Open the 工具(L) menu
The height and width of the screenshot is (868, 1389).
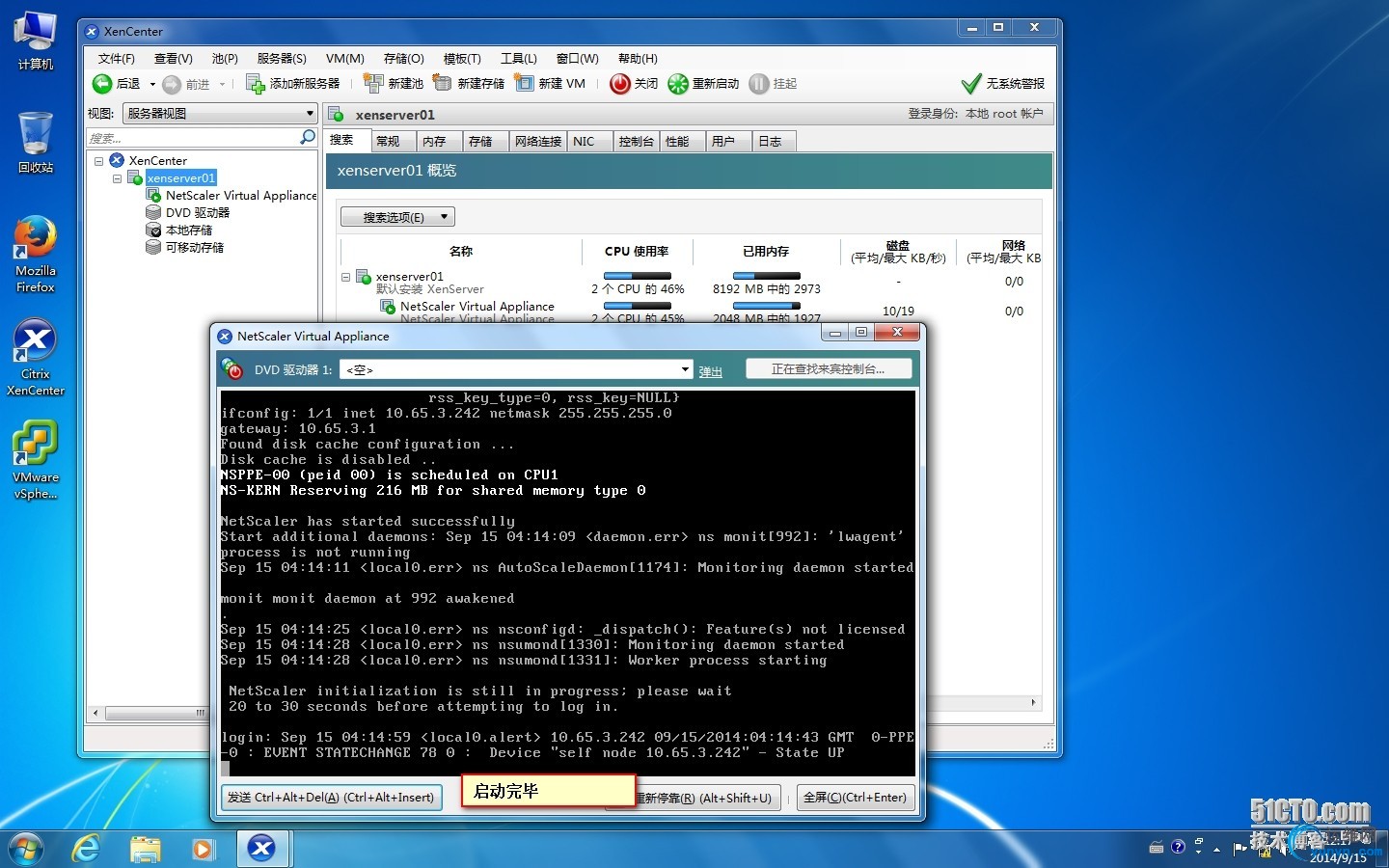518,59
